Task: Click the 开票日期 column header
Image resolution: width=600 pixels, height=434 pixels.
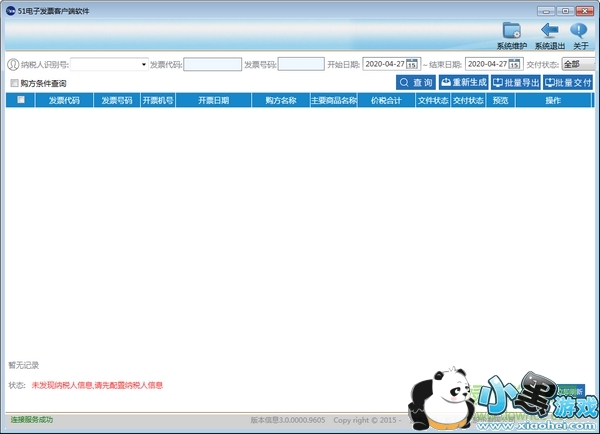Action: 214,100
